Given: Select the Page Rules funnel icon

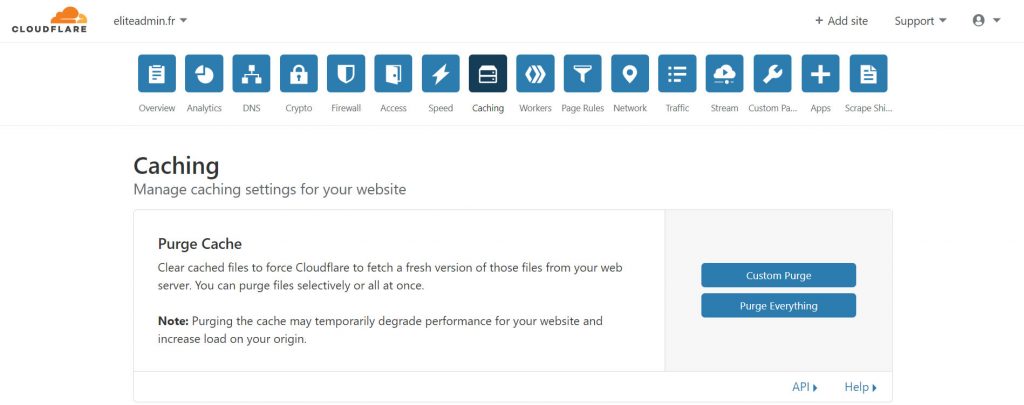Looking at the screenshot, I should pyautogui.click(x=583, y=73).
